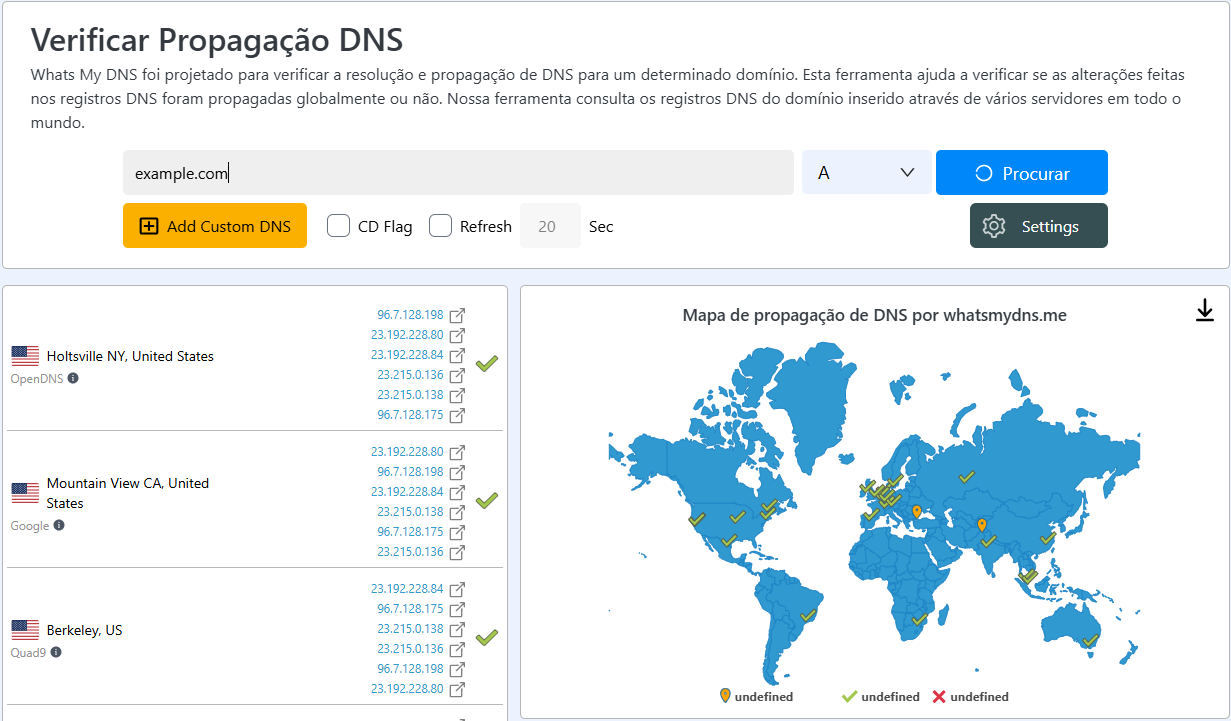Viewport: 1231px width, 721px height.
Task: Click external-link icon beside 23.192.228.80 under Holtsville
Action: tap(457, 335)
